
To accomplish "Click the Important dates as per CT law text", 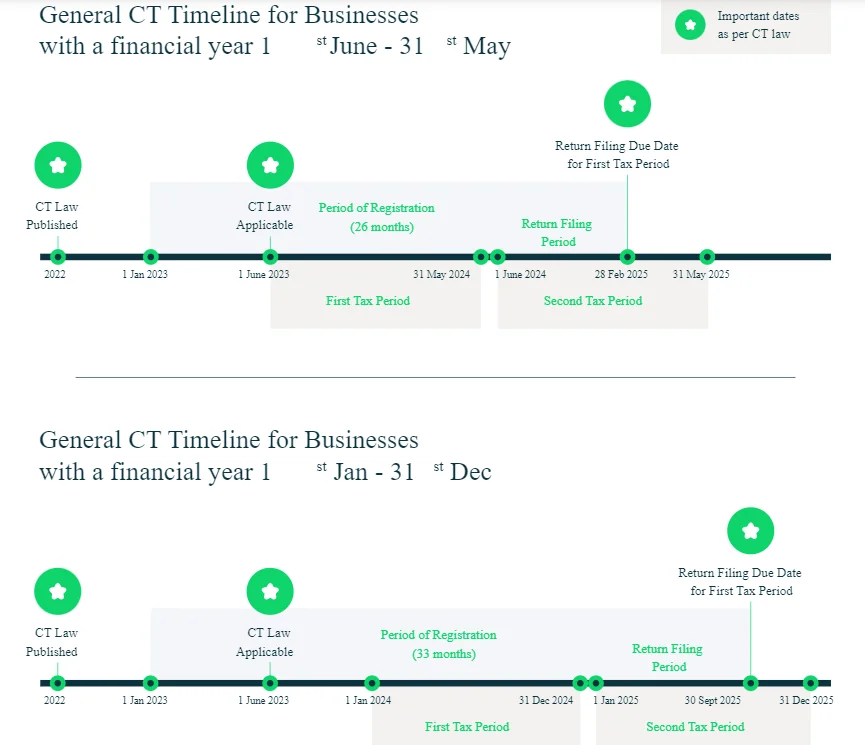I will (x=758, y=25).
